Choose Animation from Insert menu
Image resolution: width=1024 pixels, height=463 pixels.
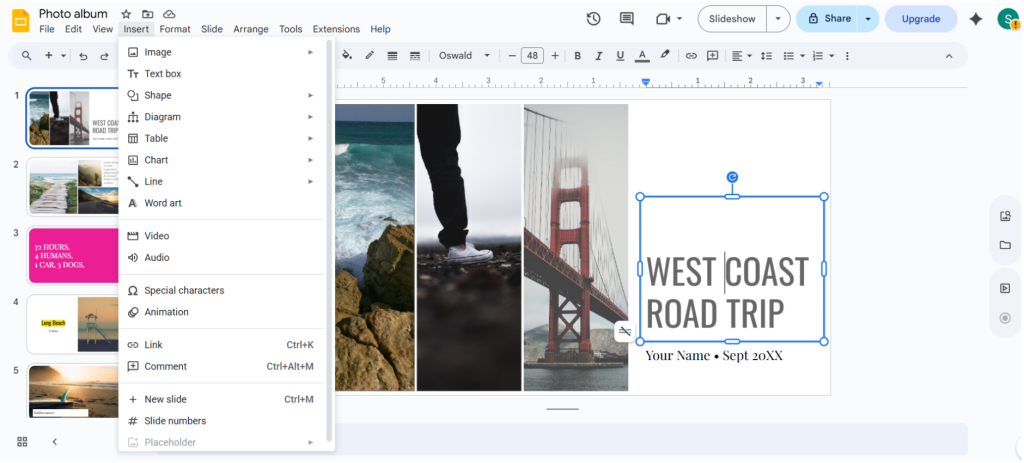pyautogui.click(x=221, y=312)
